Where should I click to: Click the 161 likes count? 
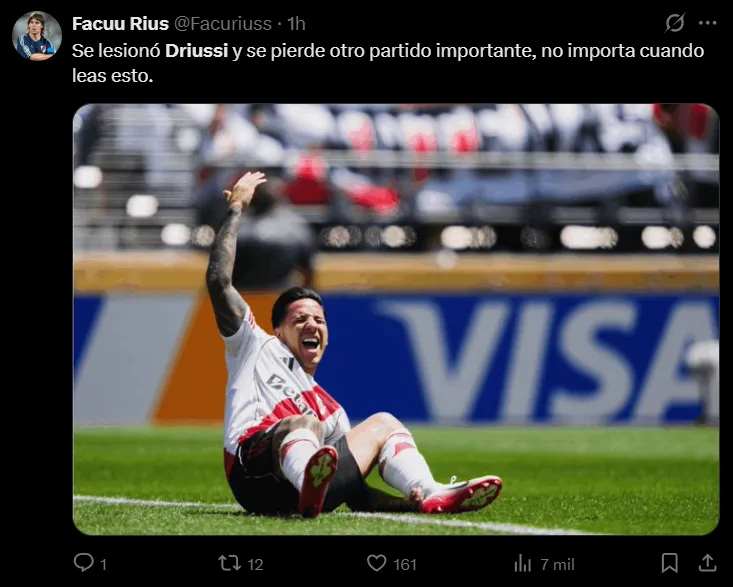coord(405,565)
